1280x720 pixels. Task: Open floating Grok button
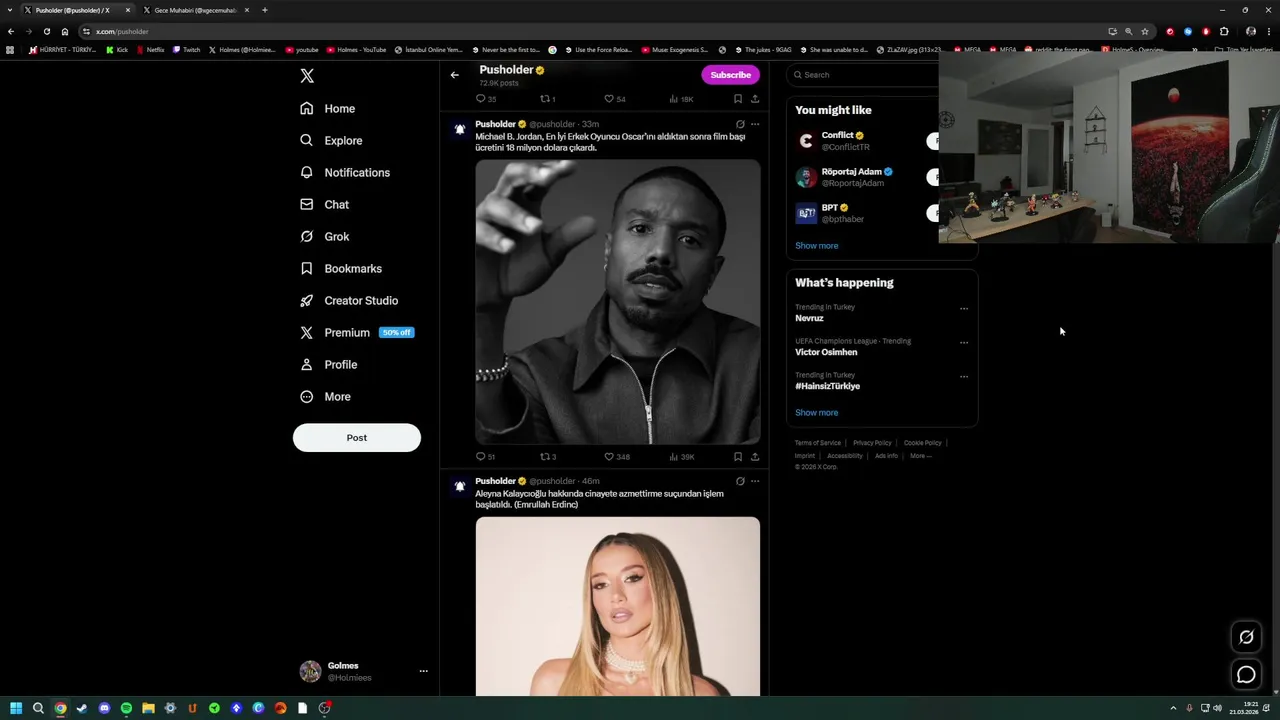tap(1246, 637)
